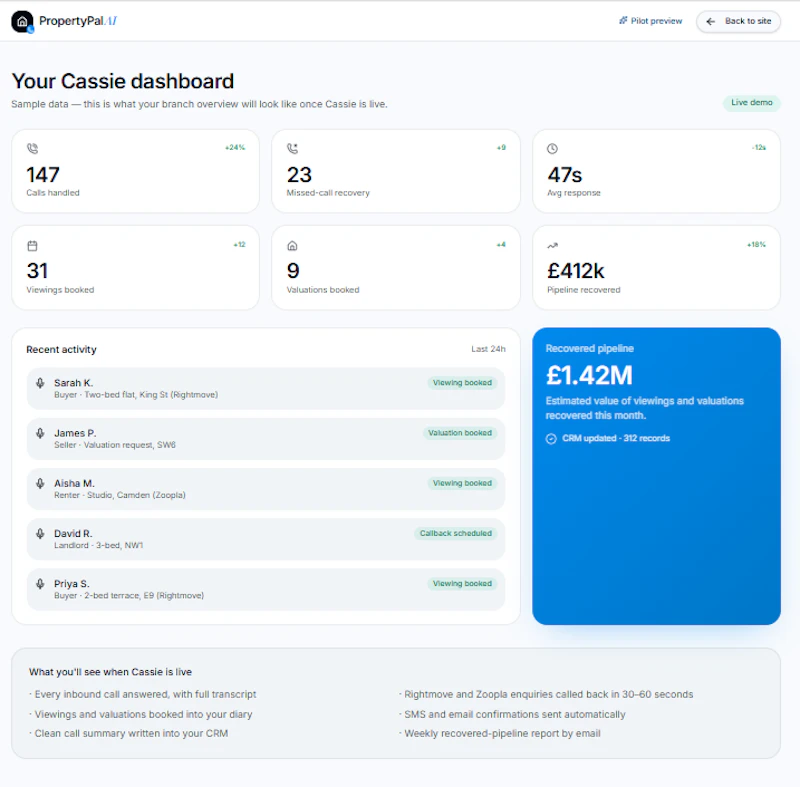Click the +4 change on Valuations booked
This screenshot has width=800, height=787.
[x=502, y=244]
